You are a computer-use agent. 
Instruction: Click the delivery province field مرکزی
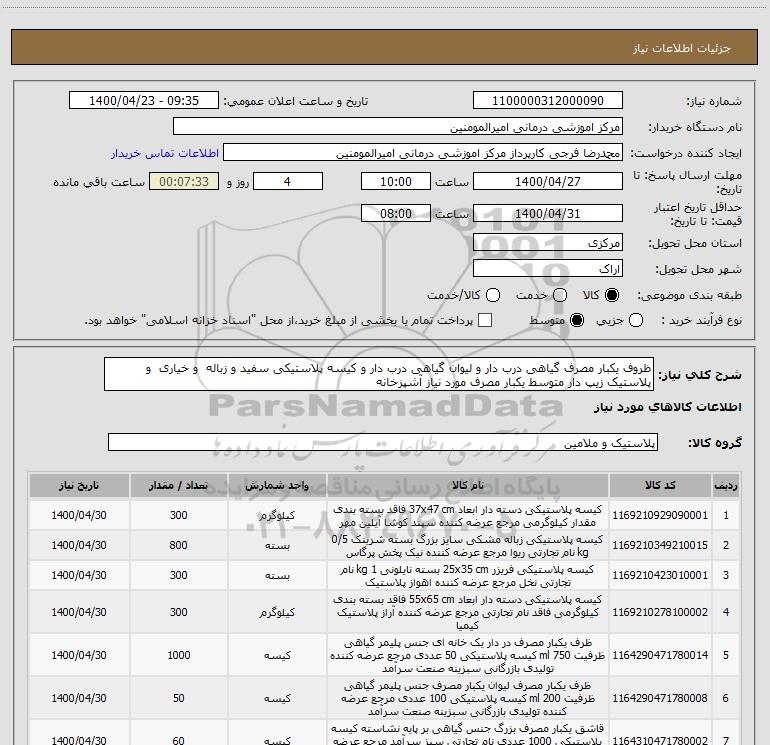548,243
